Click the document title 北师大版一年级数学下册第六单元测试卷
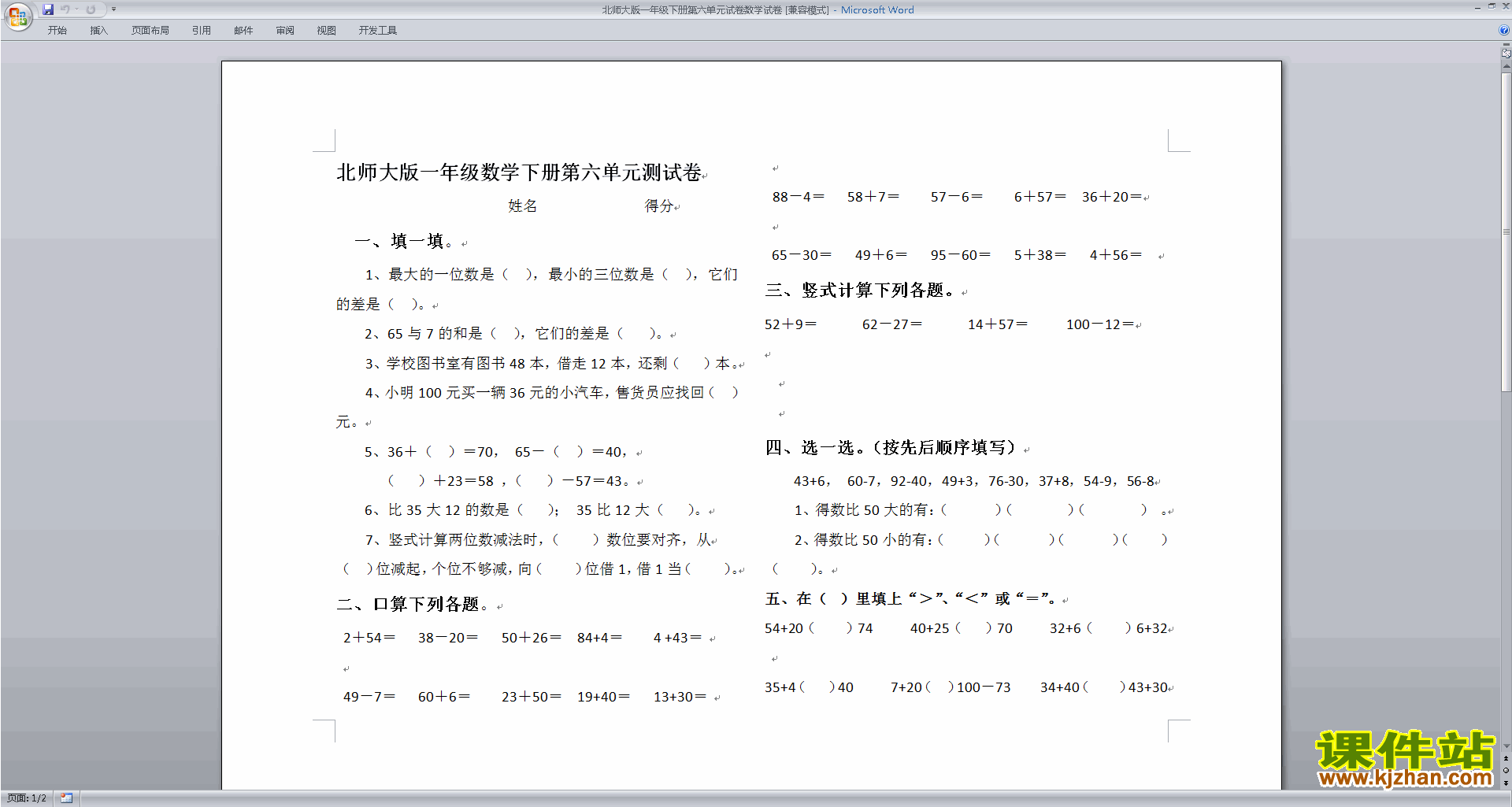 [519, 172]
